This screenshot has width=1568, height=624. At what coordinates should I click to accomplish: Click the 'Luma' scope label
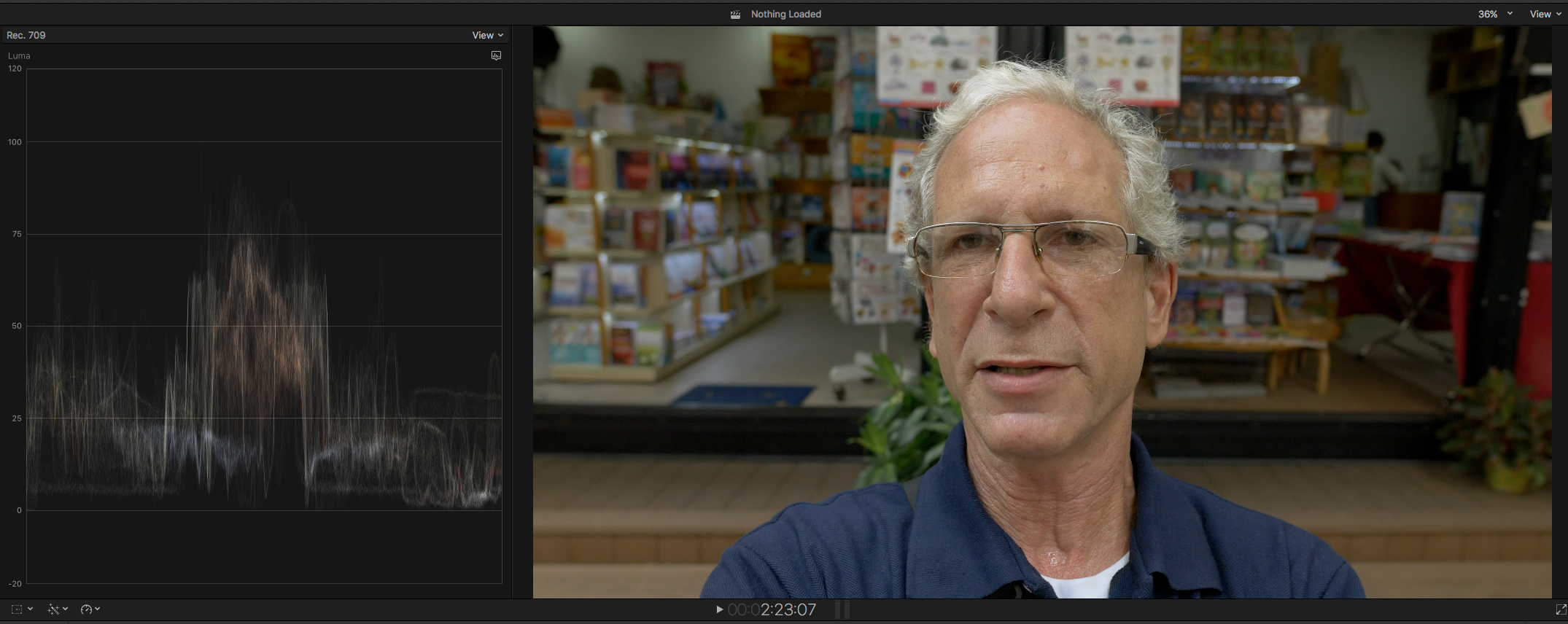[19, 55]
